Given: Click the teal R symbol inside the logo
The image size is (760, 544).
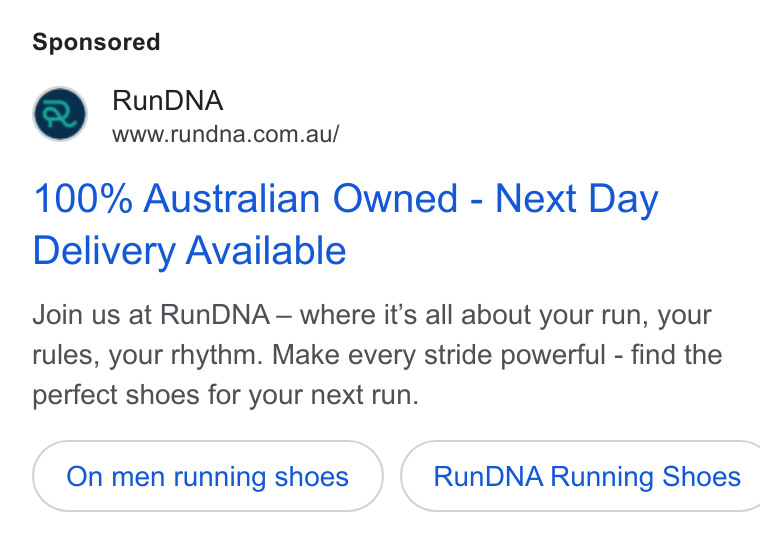Looking at the screenshot, I should point(60,115).
